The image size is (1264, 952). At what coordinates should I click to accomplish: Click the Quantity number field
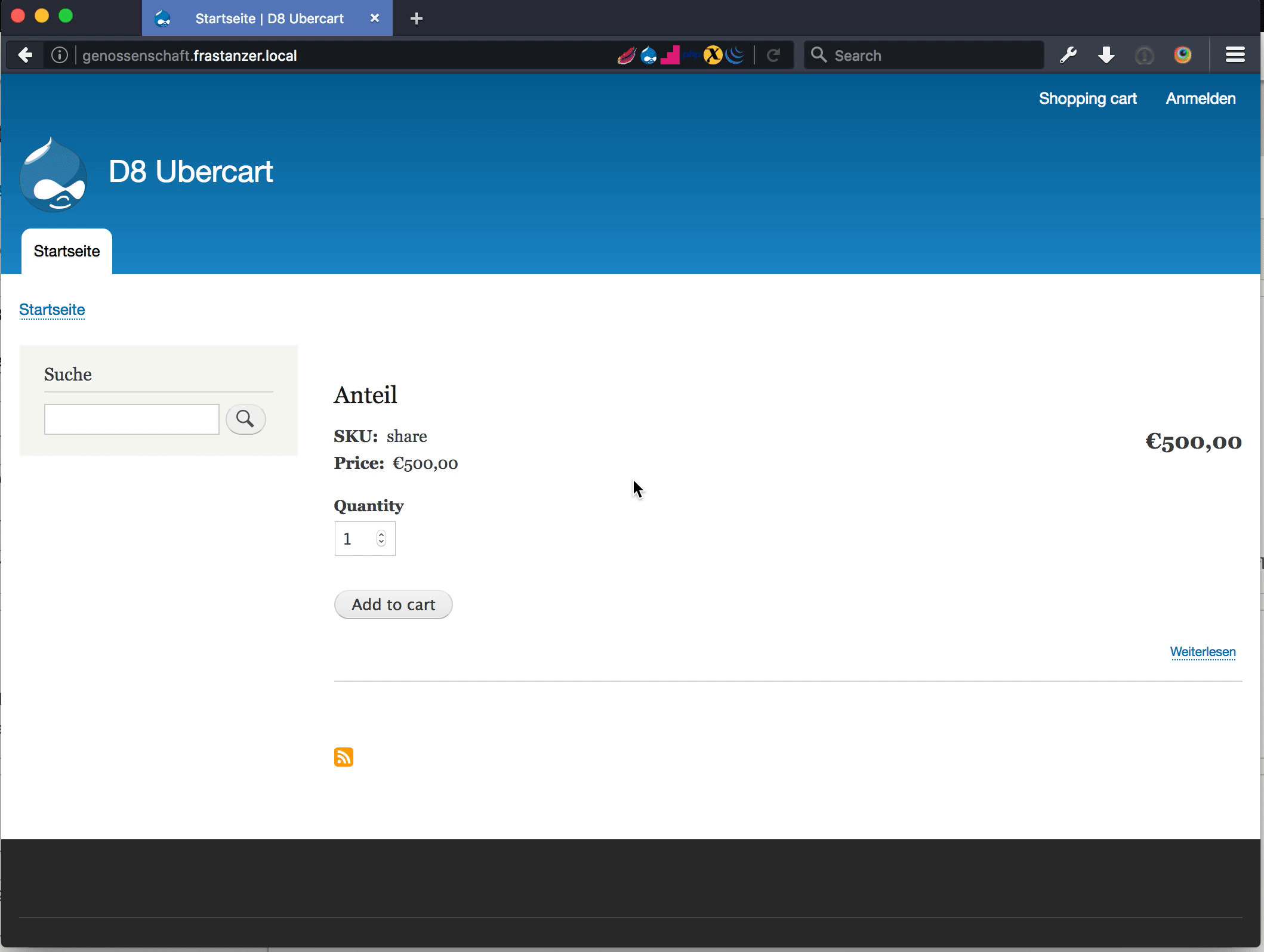pos(365,539)
